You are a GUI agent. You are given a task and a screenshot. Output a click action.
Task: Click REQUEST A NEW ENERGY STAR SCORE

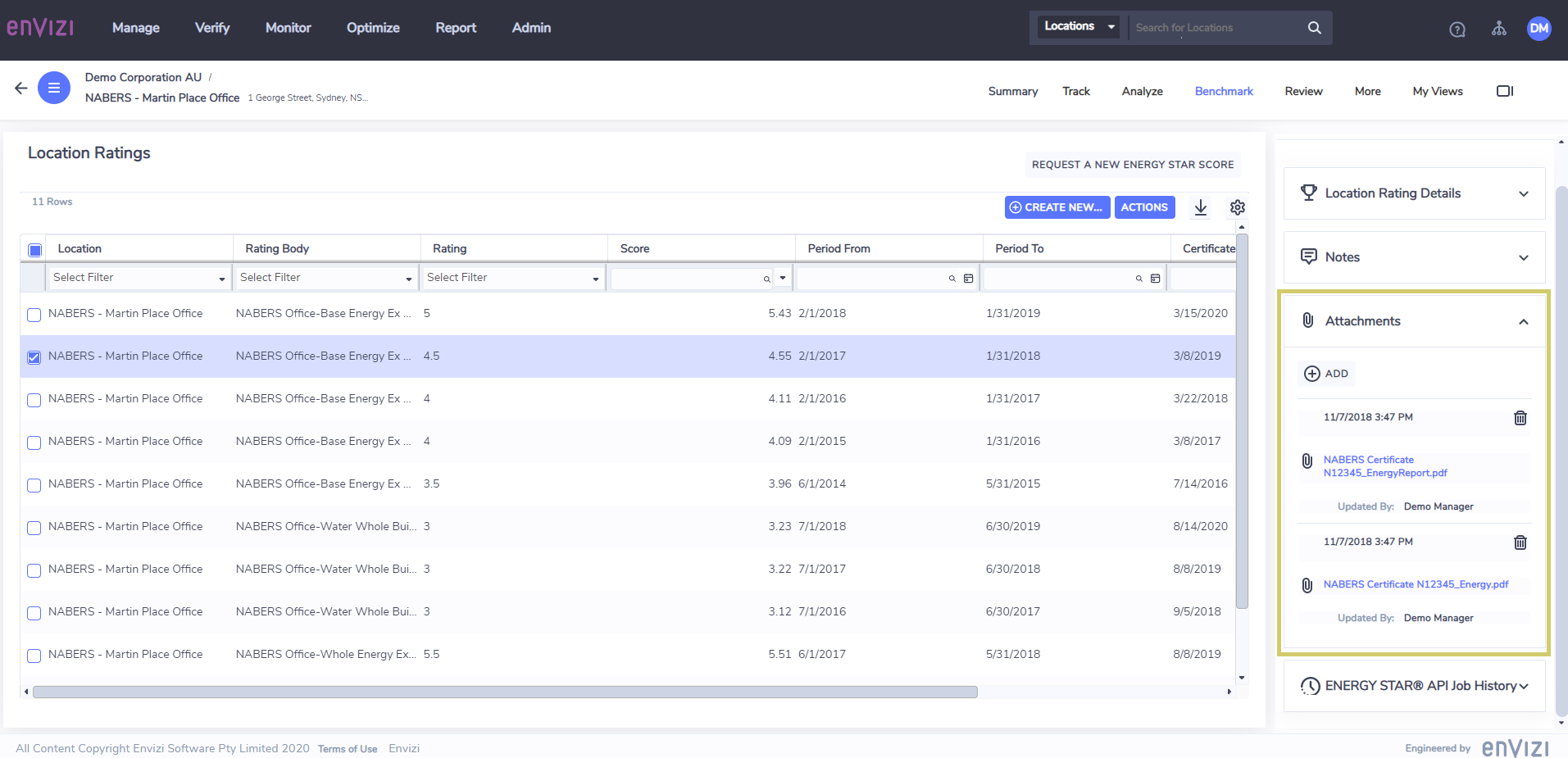tap(1133, 165)
